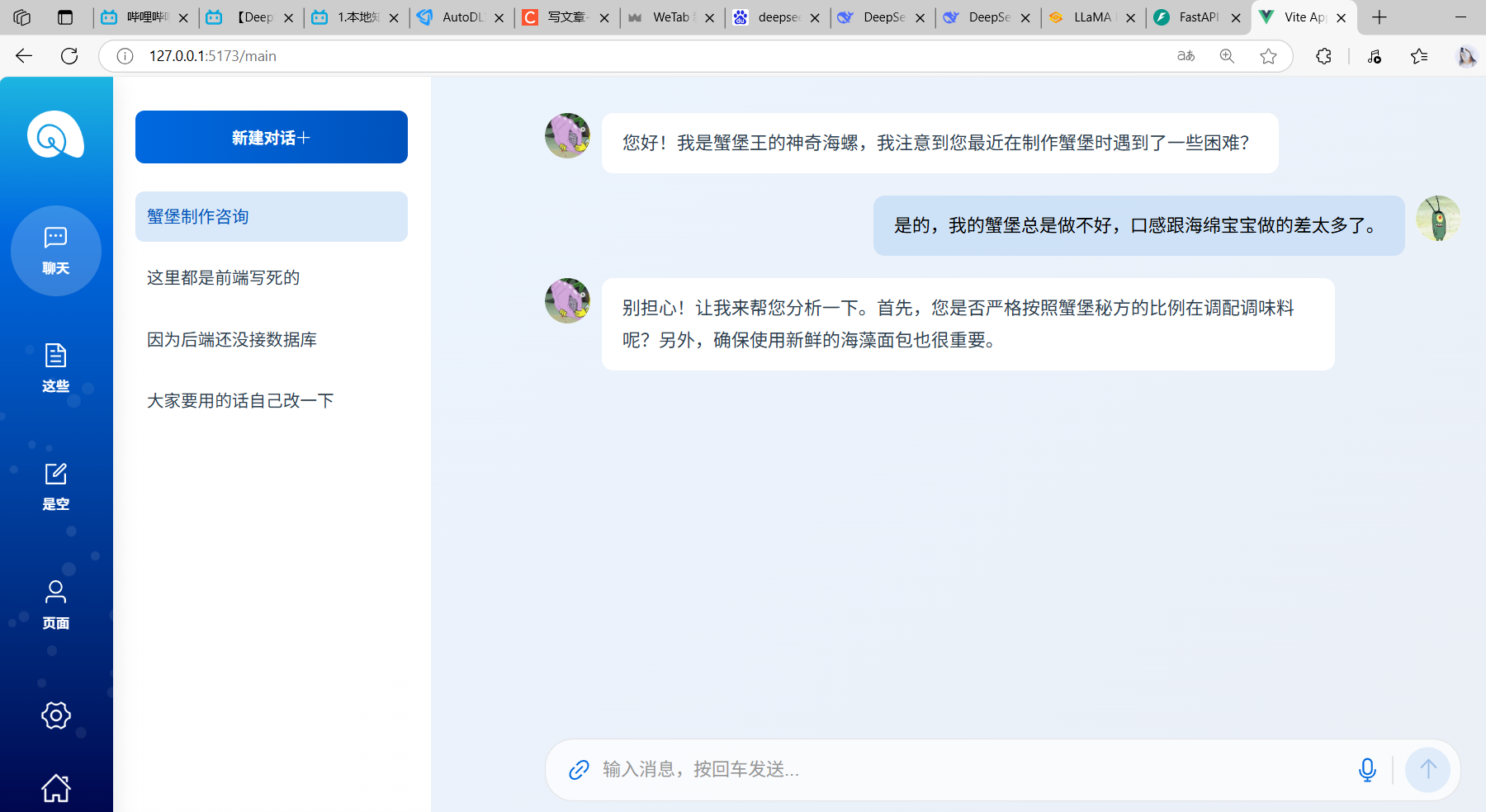1486x812 pixels.
Task: Open the browser profile avatar
Action: click(x=1466, y=56)
